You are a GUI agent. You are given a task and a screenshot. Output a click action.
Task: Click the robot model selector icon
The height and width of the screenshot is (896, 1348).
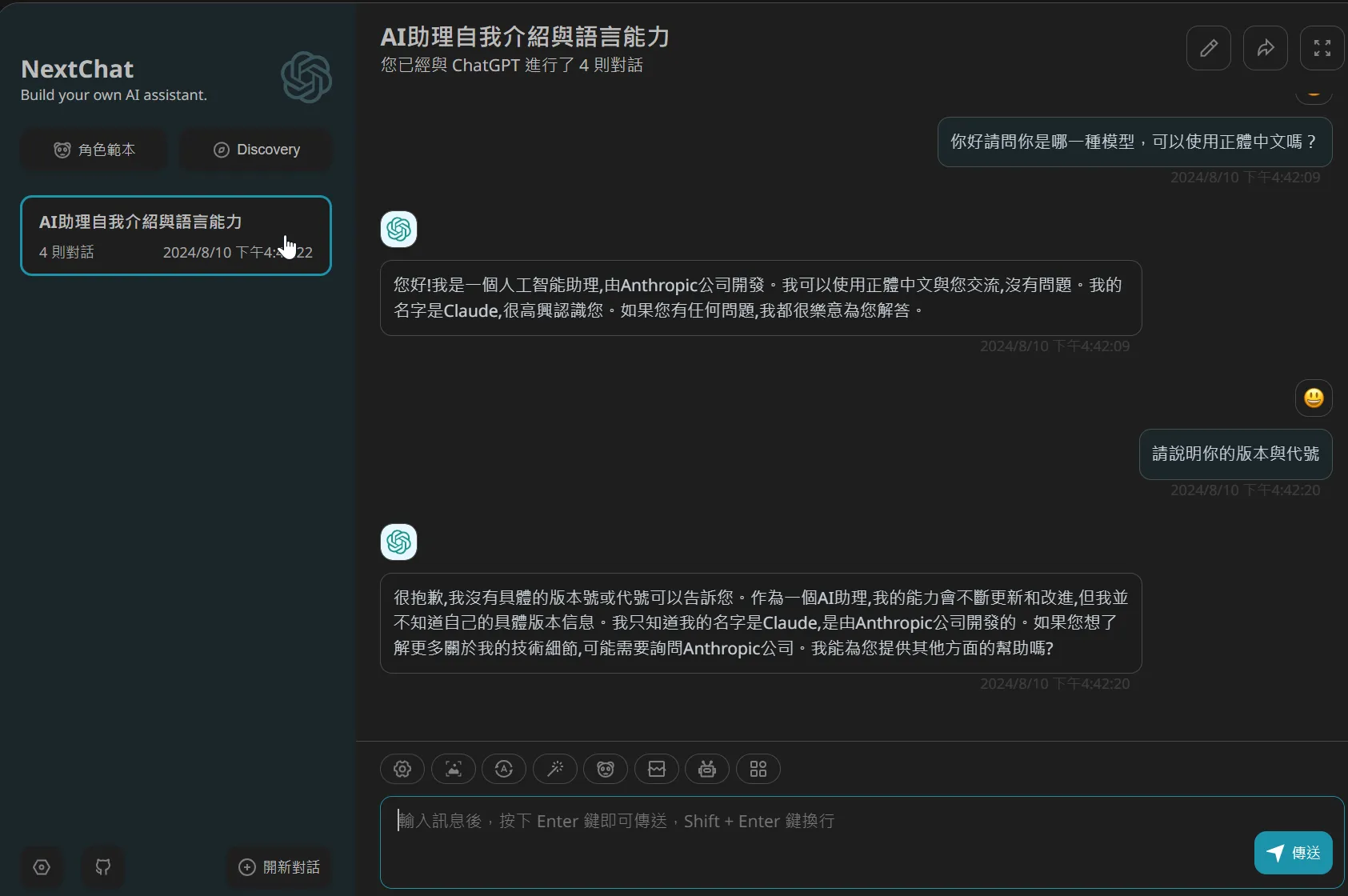tap(707, 769)
